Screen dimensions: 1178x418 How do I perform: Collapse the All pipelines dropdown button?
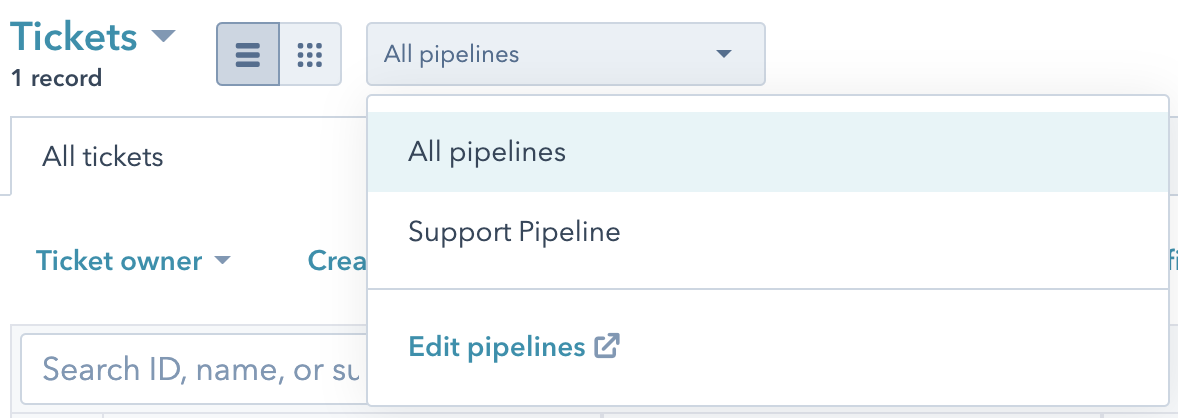pos(565,54)
